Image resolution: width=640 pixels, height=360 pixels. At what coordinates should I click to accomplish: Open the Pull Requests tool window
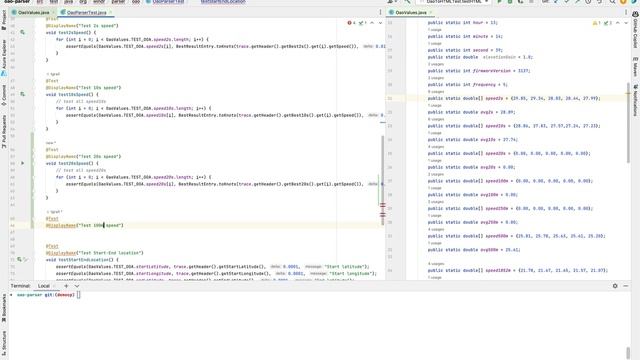4,131
